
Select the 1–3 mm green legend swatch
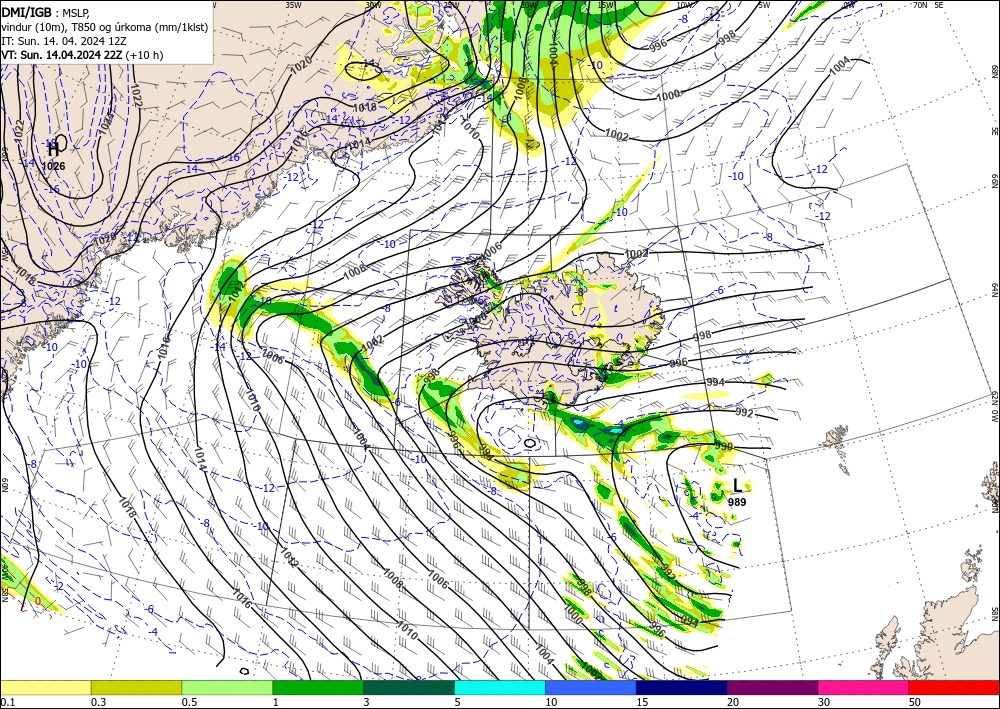pyautogui.click(x=318, y=687)
